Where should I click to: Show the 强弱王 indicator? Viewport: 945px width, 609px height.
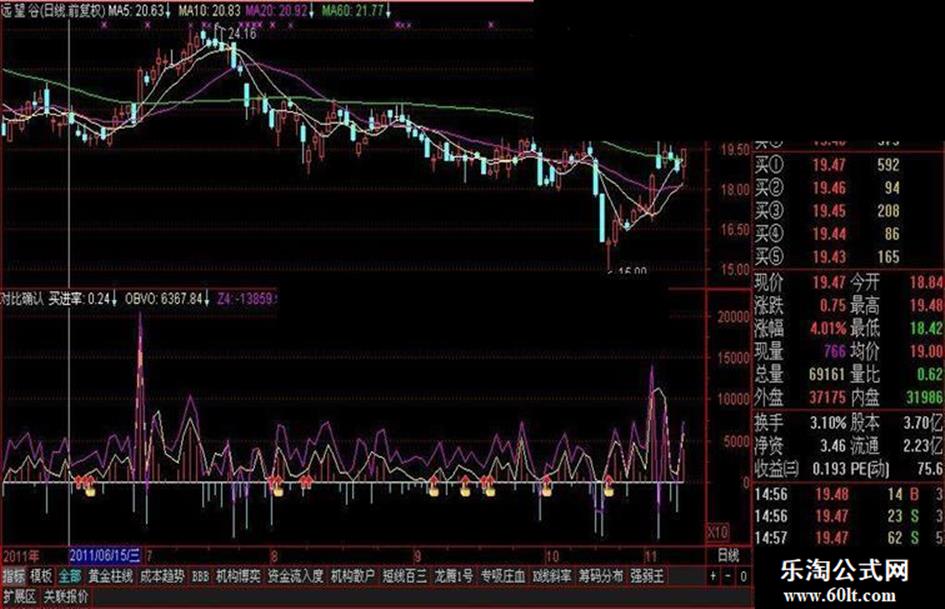pos(647,576)
